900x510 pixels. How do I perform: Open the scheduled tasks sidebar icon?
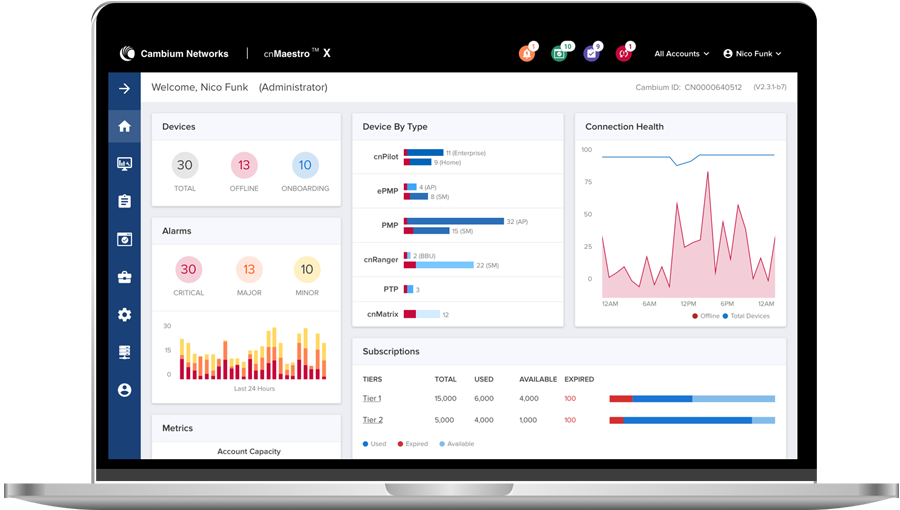[124, 239]
